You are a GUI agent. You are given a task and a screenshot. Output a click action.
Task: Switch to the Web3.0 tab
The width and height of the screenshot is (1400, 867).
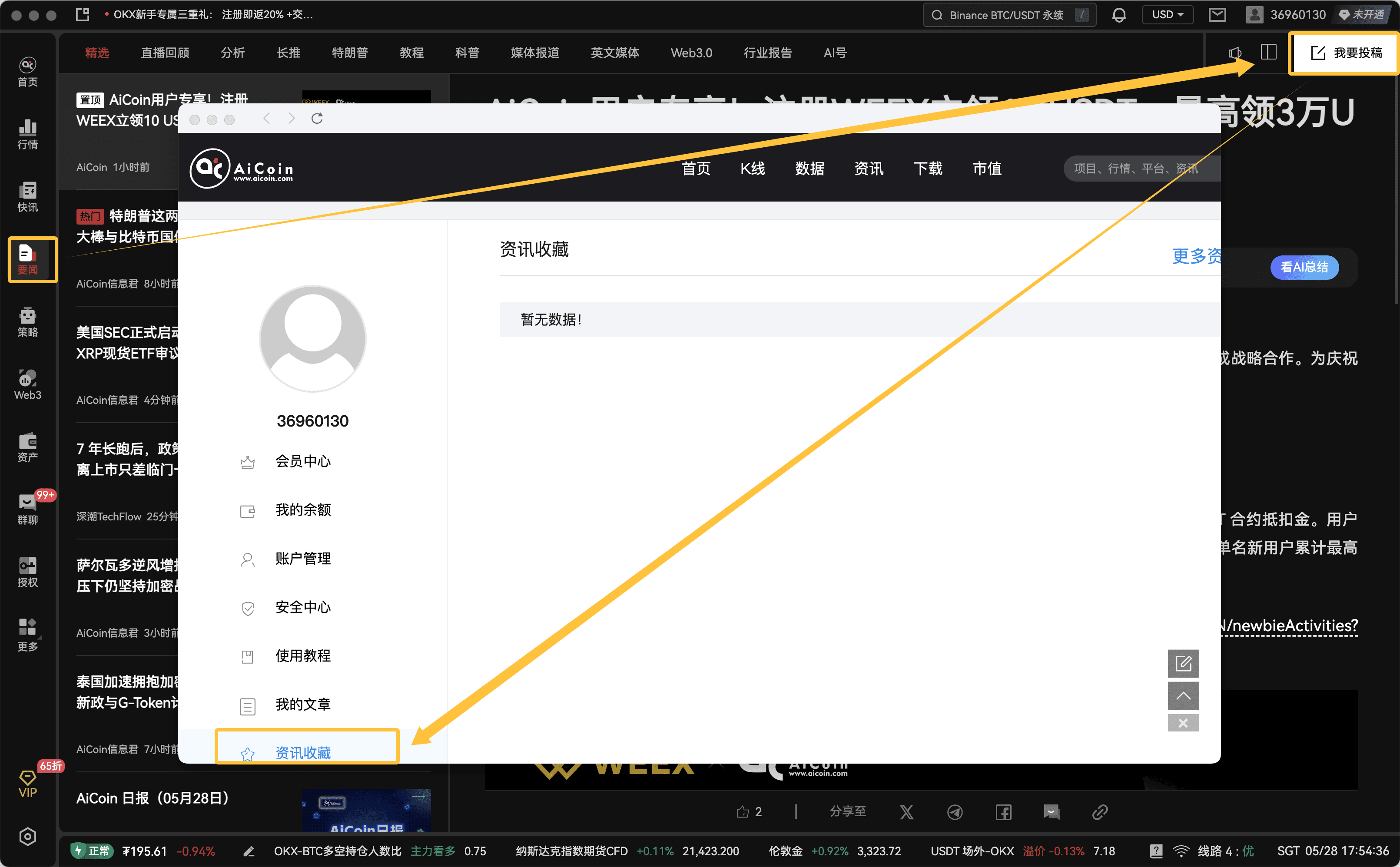tap(691, 53)
